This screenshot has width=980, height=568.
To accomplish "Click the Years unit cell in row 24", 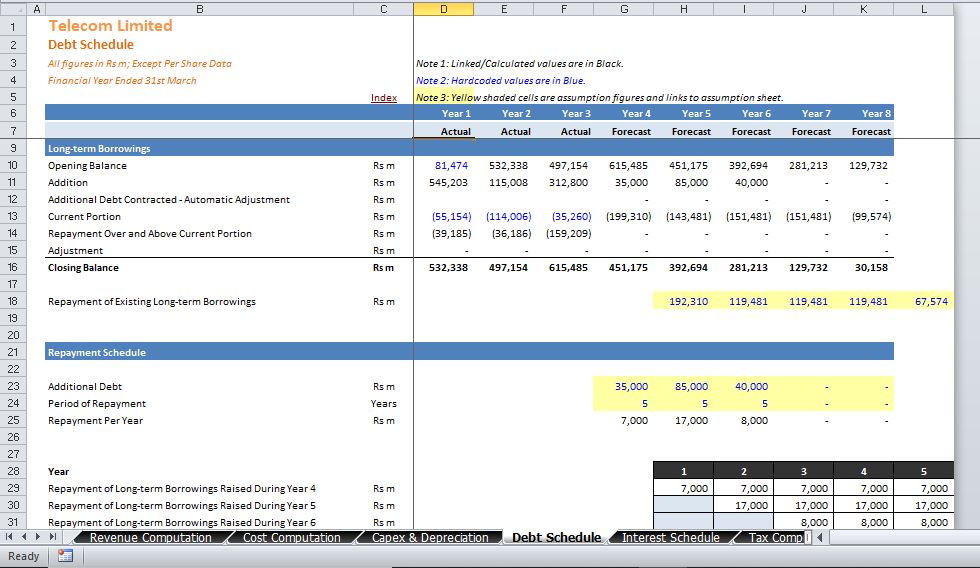I will point(384,404).
